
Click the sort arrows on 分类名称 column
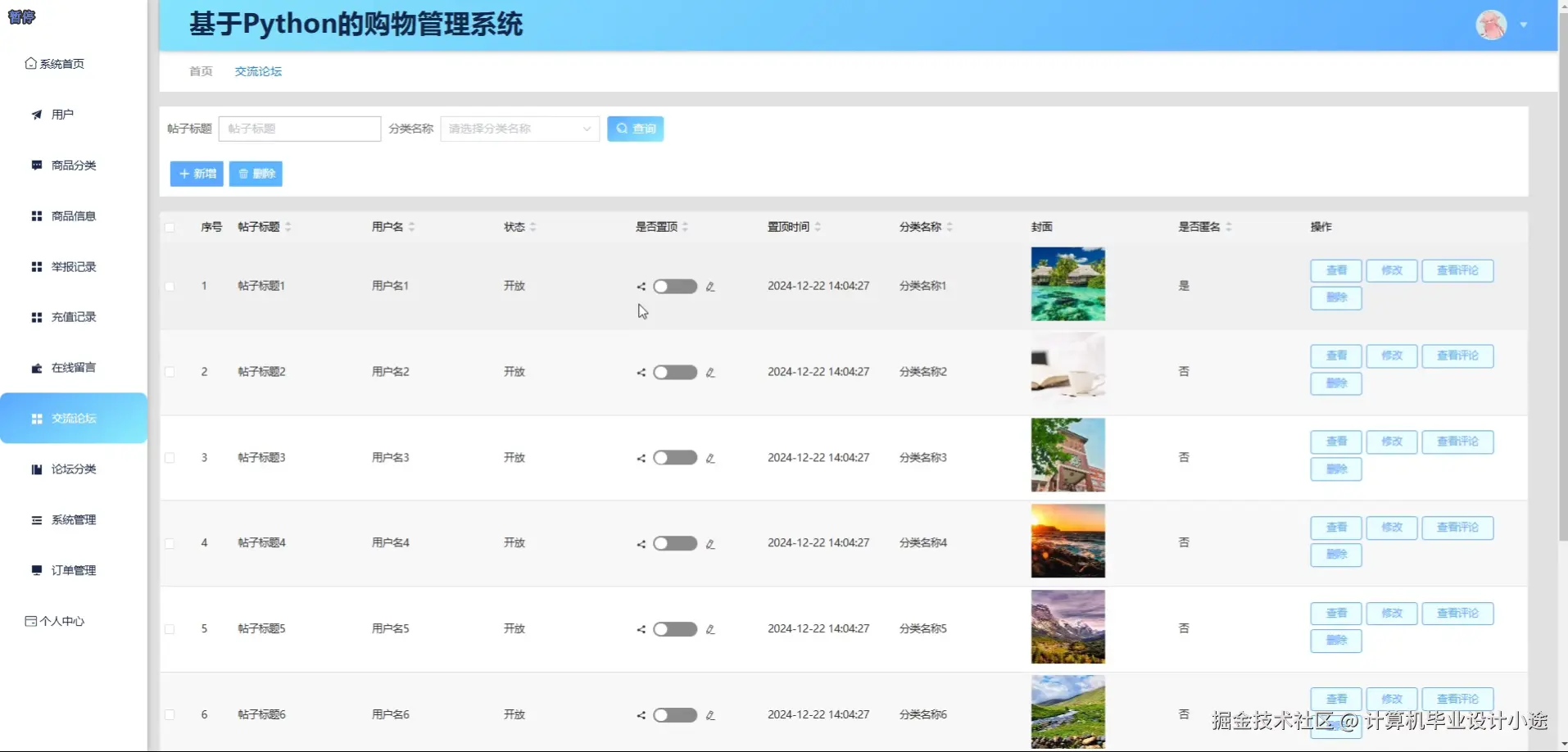[949, 227]
